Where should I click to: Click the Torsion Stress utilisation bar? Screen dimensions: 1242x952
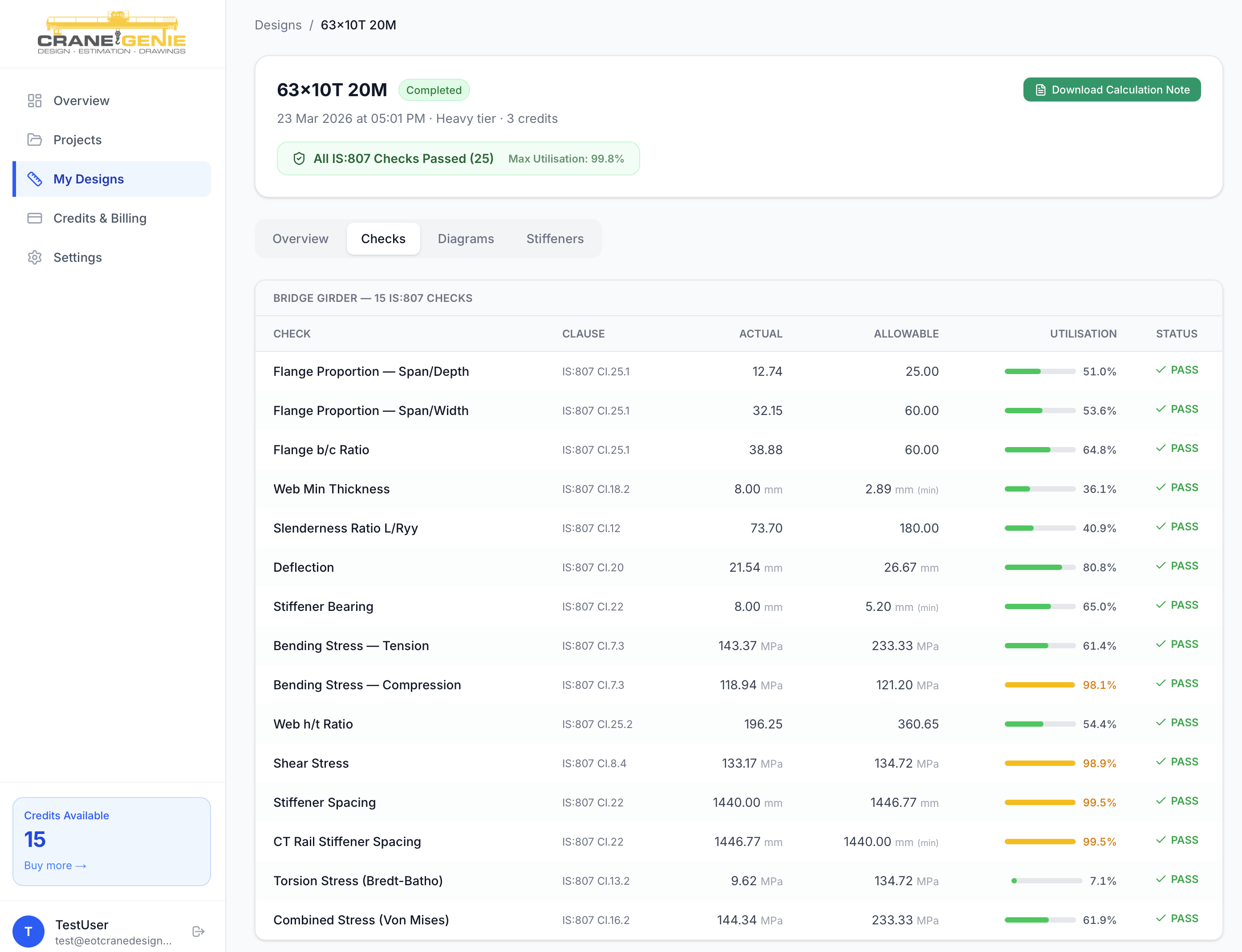(1046, 881)
